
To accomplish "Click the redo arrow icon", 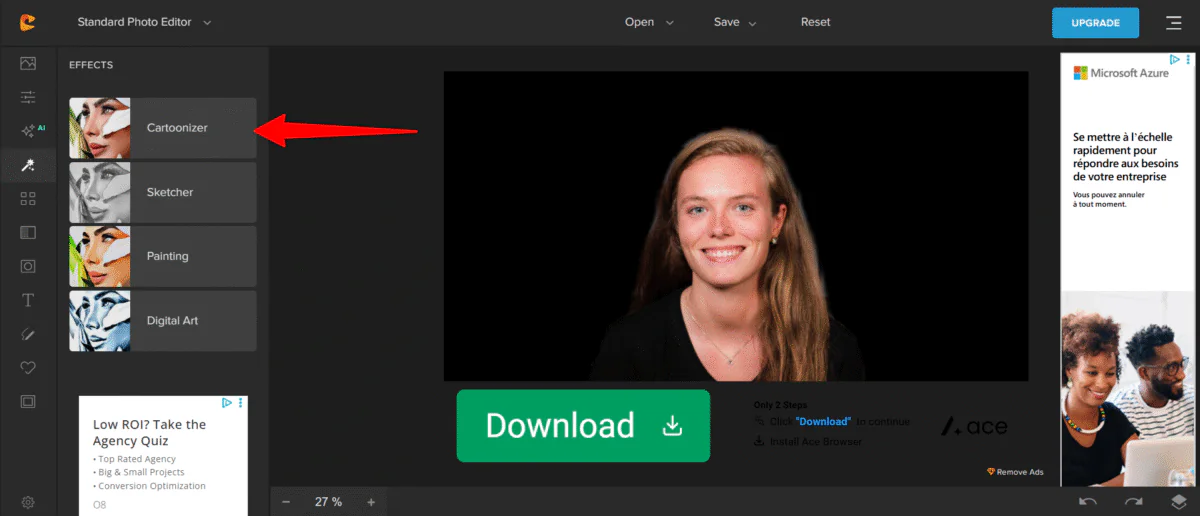I will click(x=1133, y=502).
